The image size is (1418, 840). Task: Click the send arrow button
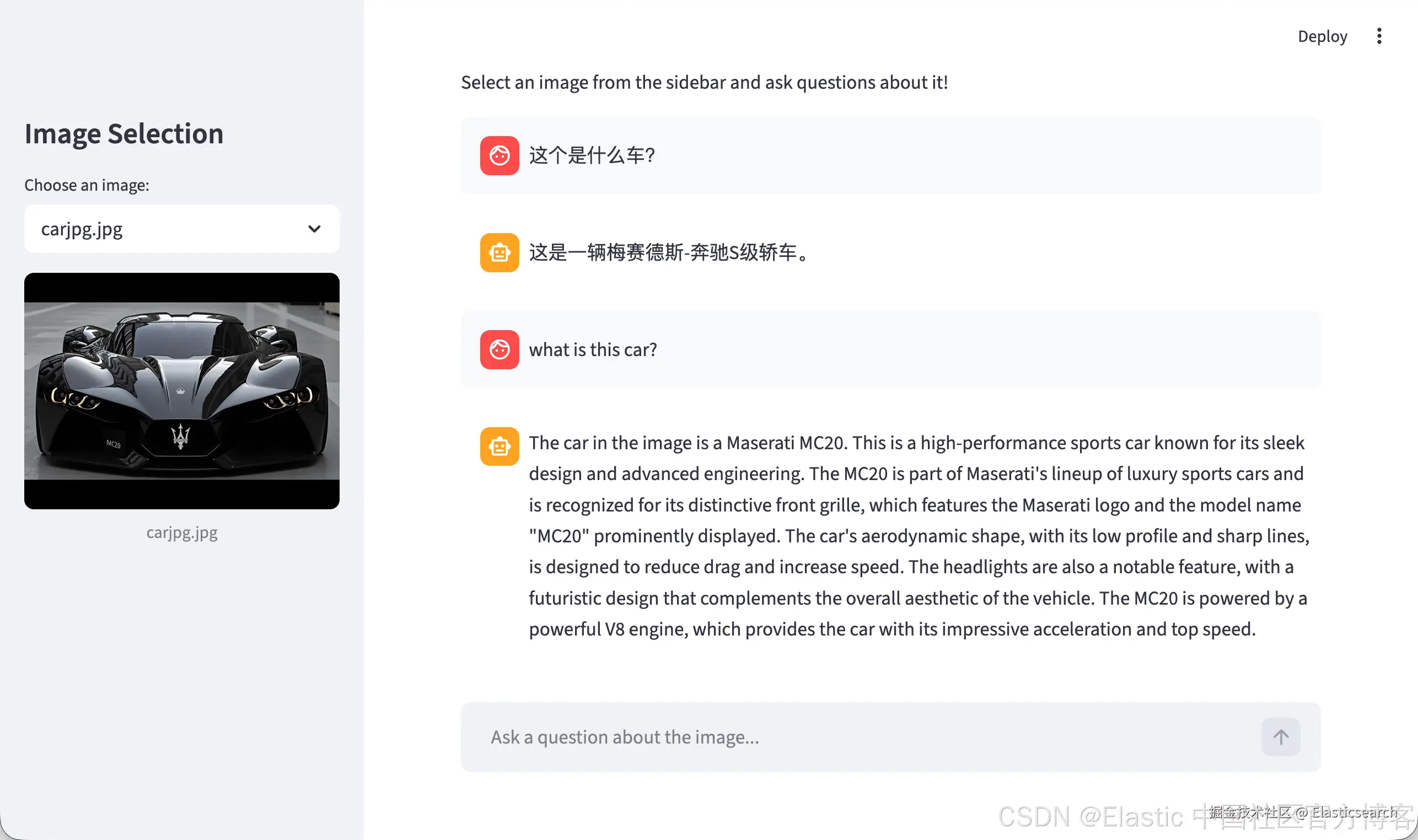[x=1281, y=737]
